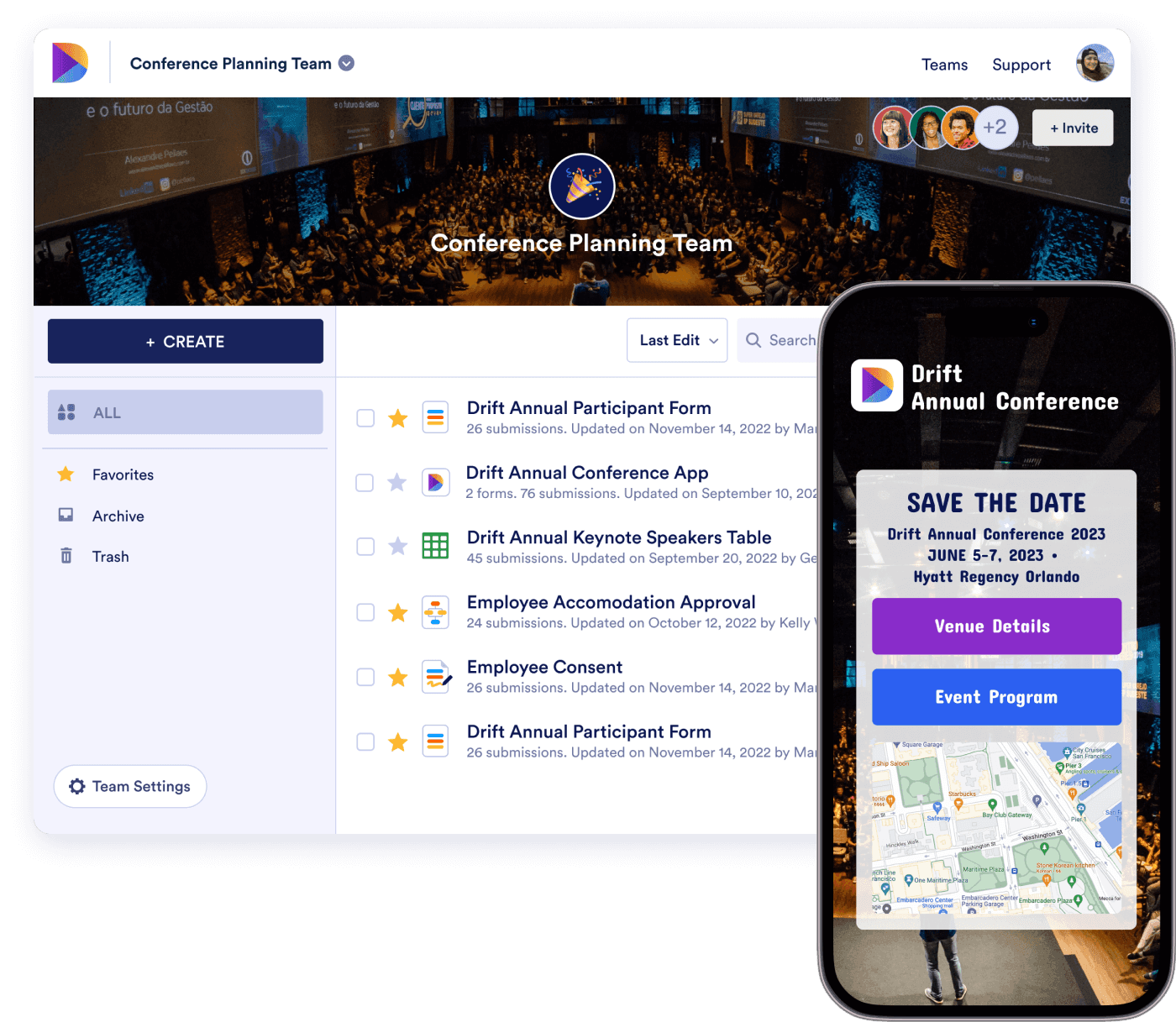Click the + Invite button
This screenshot has height=1022, width=1176.
click(1073, 128)
